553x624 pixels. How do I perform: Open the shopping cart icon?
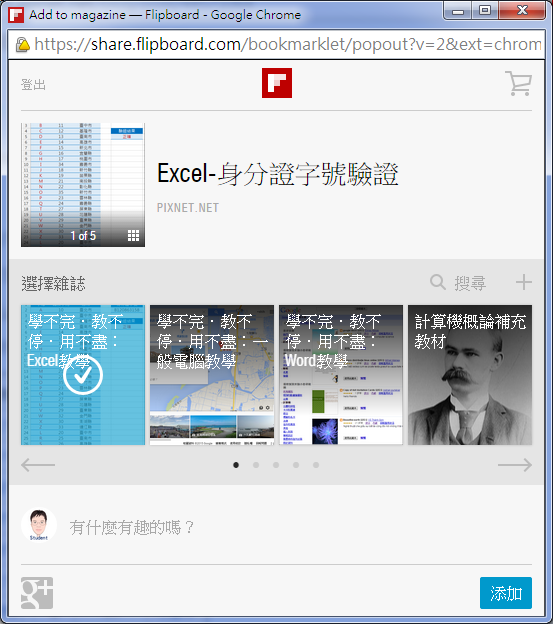coord(519,84)
